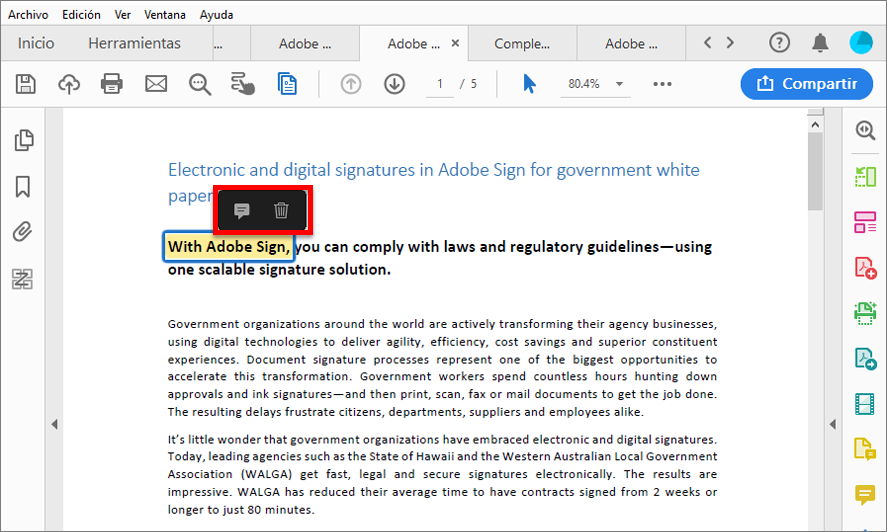887x532 pixels.
Task: Go to next page arrow
Action: tap(394, 84)
